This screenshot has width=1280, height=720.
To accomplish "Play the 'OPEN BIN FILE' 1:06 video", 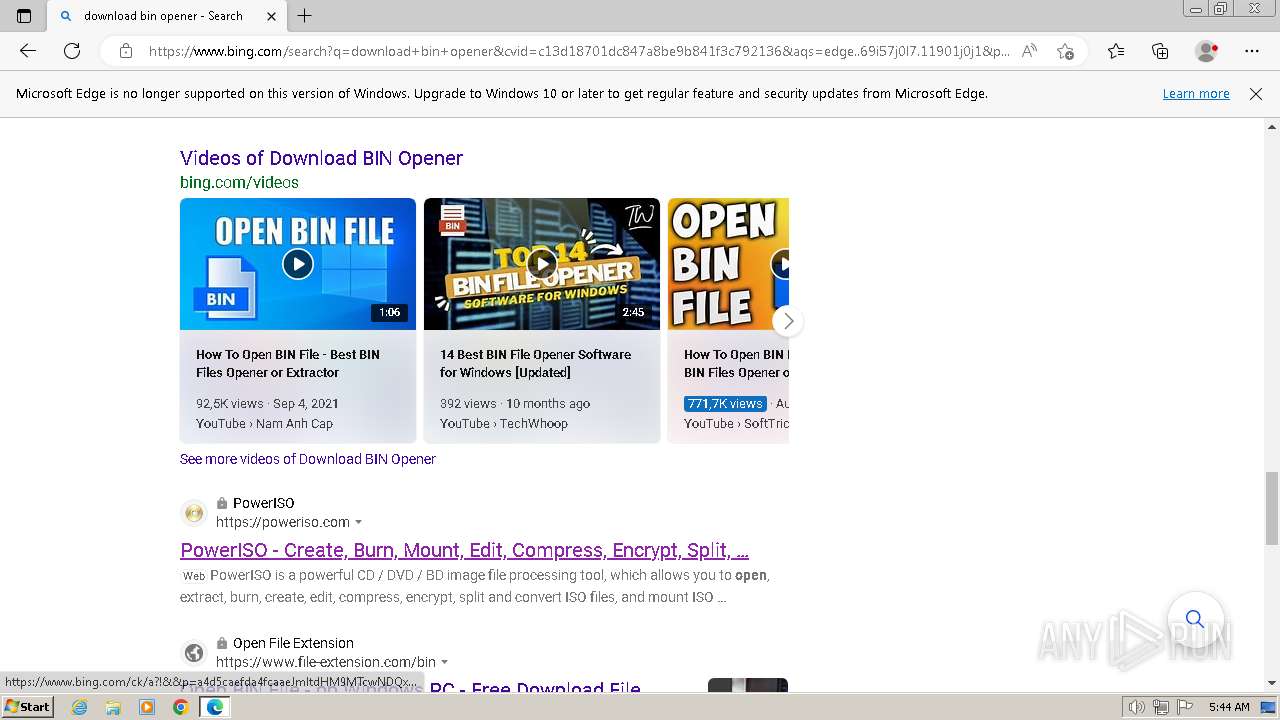I will pos(298,264).
